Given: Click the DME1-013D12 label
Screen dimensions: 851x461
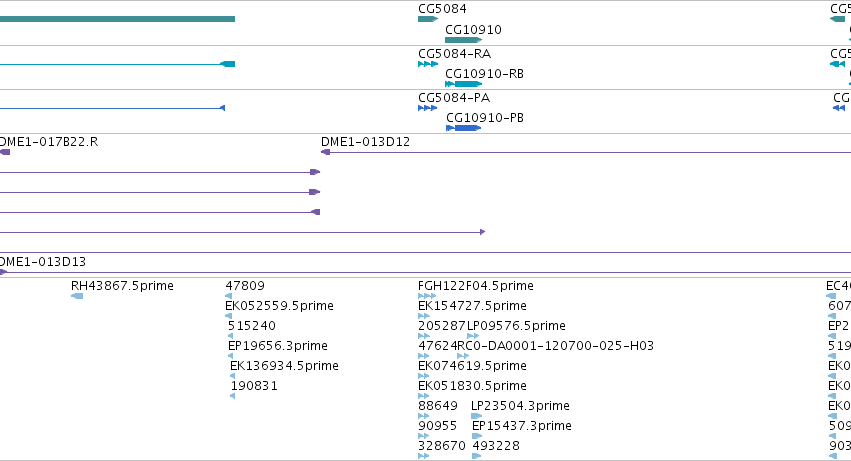Looking at the screenshot, I should click(x=365, y=142).
